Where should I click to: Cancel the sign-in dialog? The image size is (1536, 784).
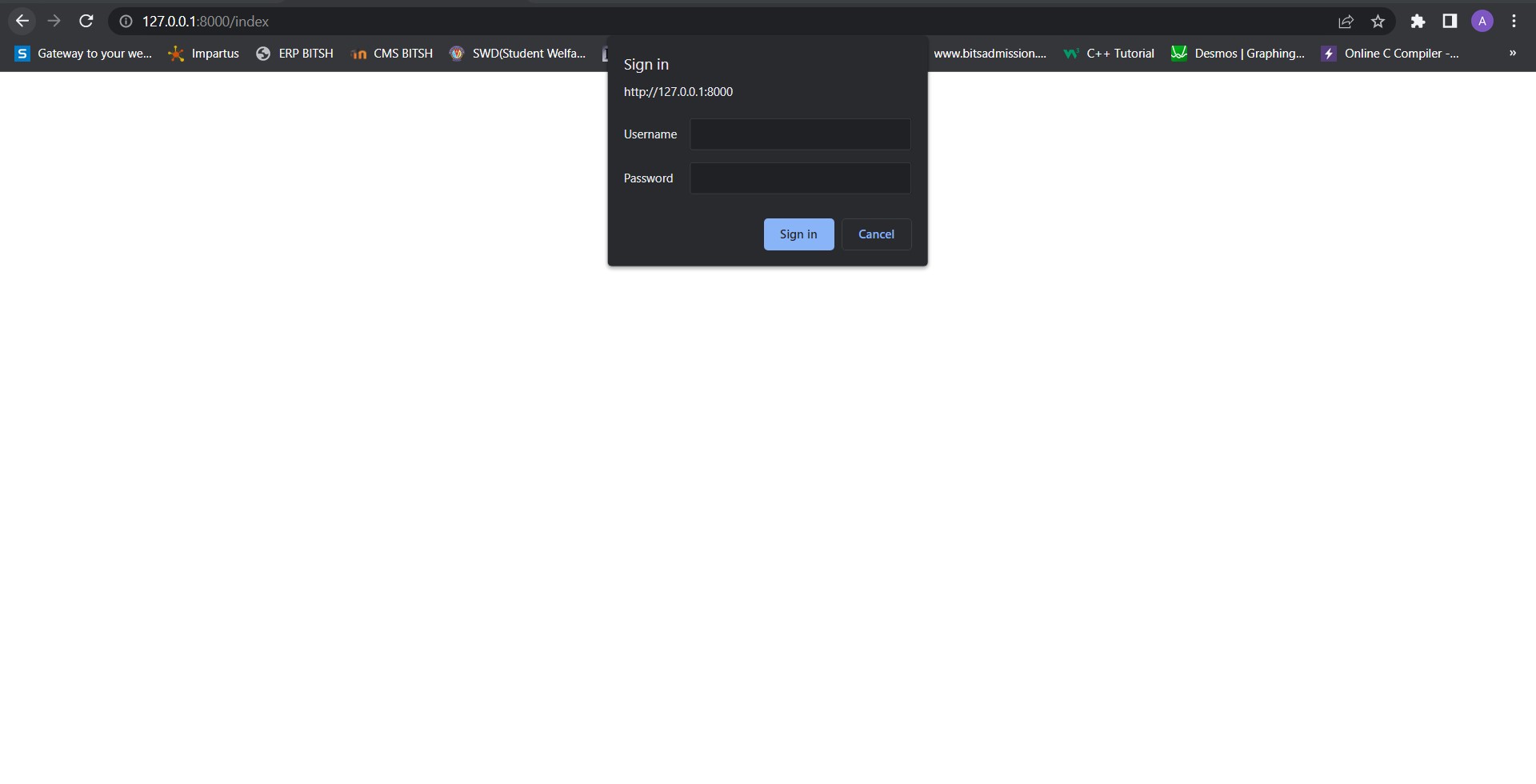click(x=877, y=234)
